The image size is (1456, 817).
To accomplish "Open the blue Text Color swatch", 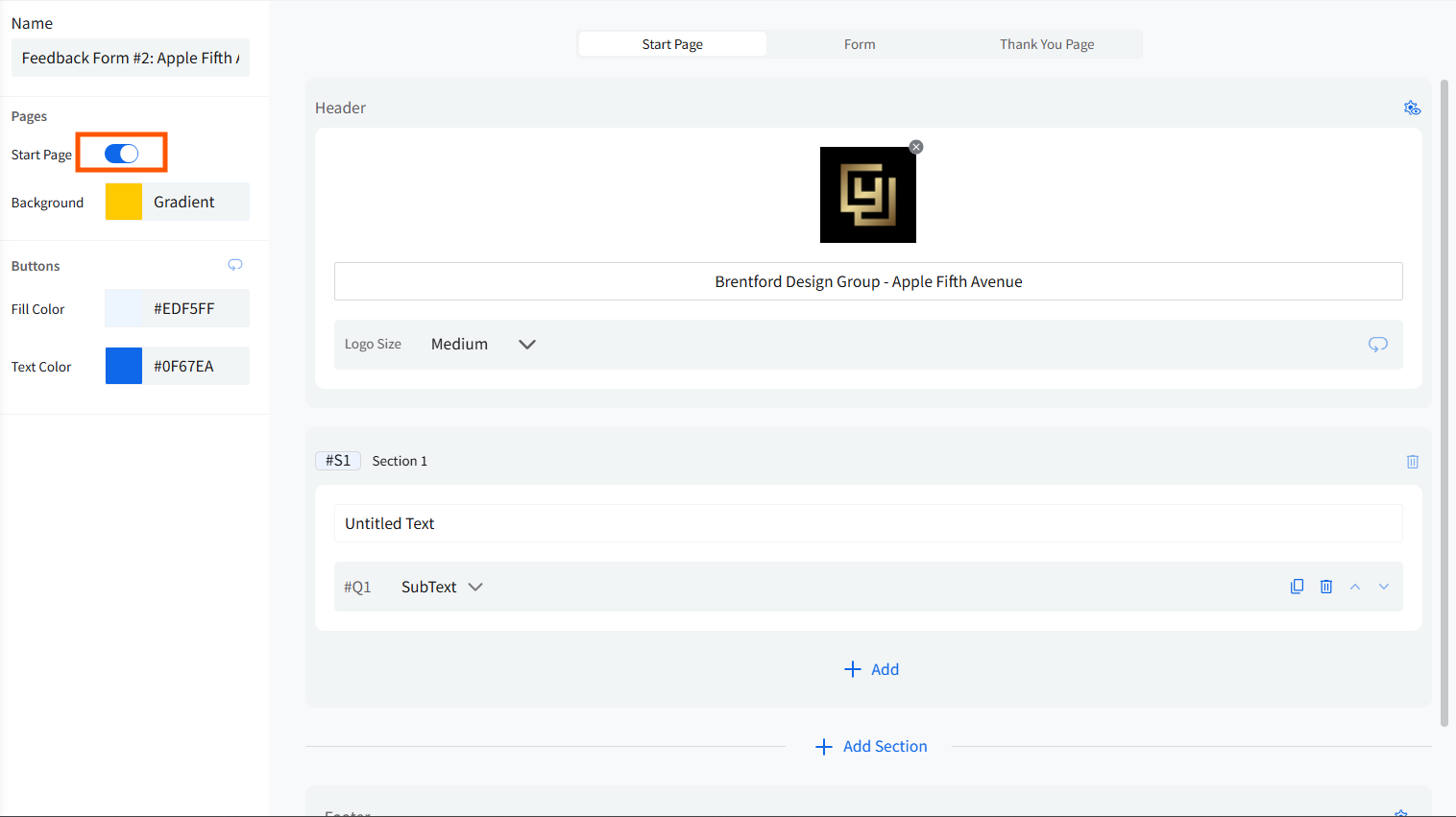I will click(x=124, y=366).
